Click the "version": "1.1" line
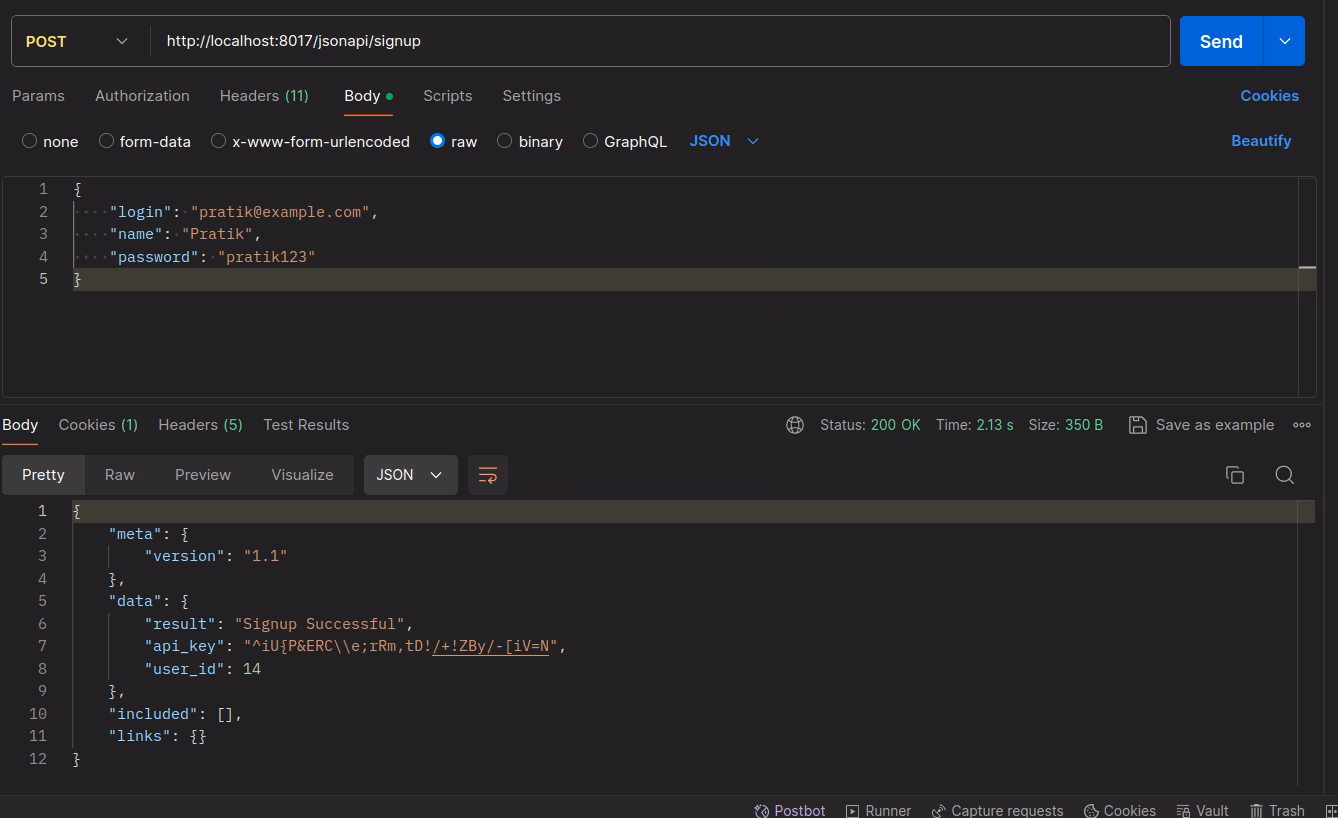Screen dimensions: 1338x818 (x=216, y=556)
